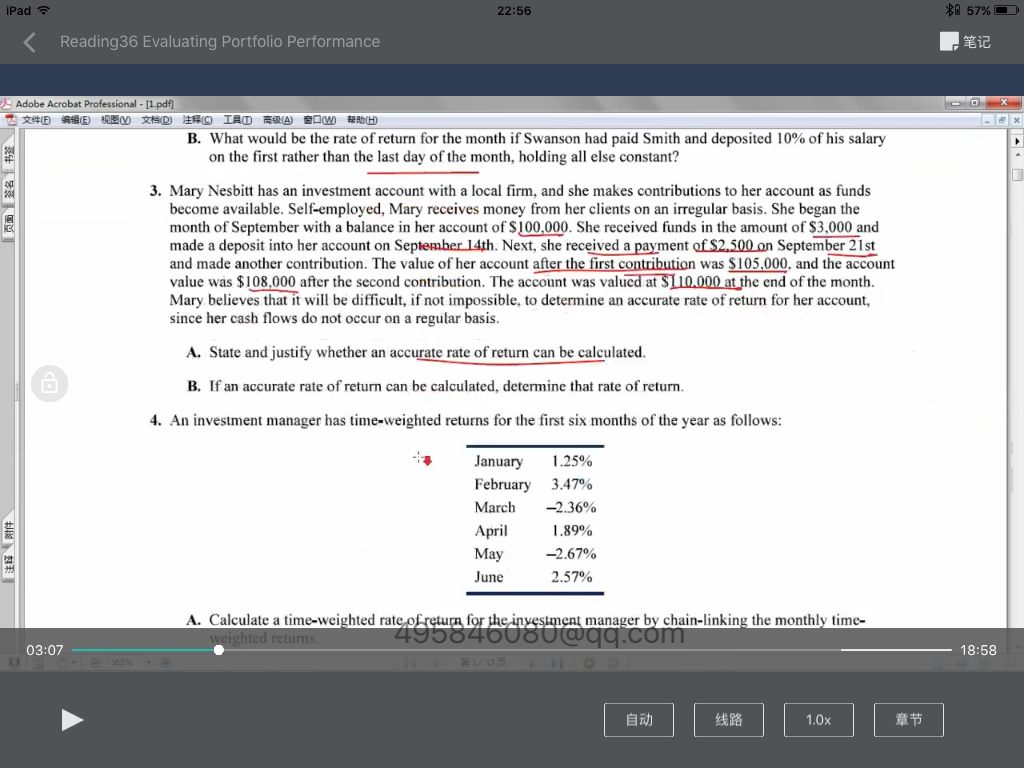1024x768 pixels.
Task: Click the "1.89%" return value
Action: tap(571, 530)
